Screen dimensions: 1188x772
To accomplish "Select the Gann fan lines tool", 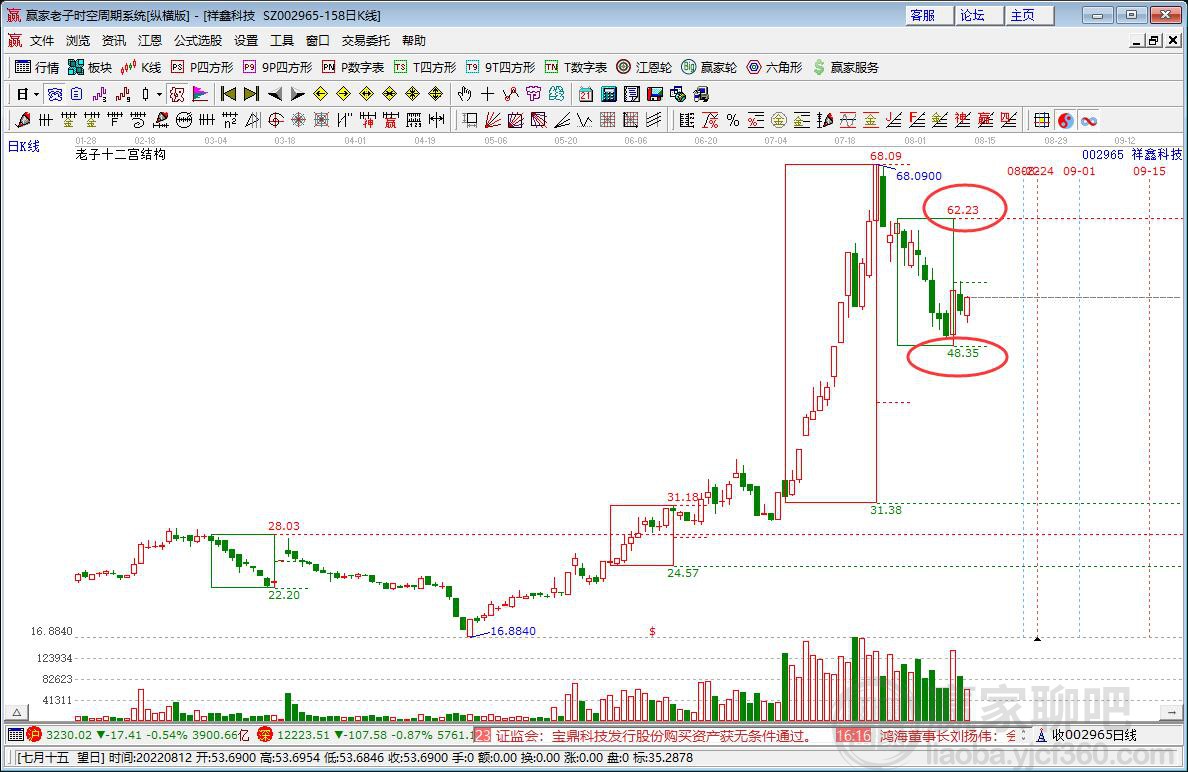I will pos(492,120).
